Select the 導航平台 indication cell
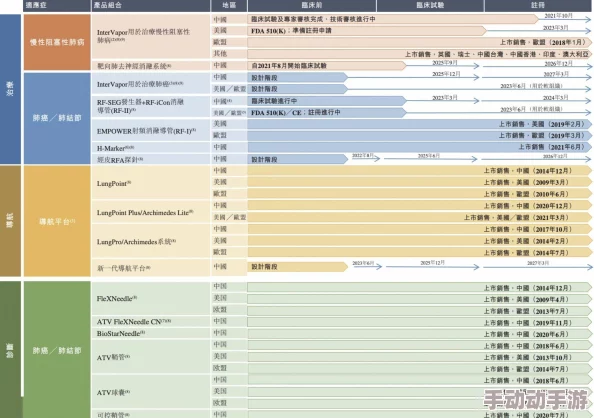The image size is (594, 418). pos(57,221)
